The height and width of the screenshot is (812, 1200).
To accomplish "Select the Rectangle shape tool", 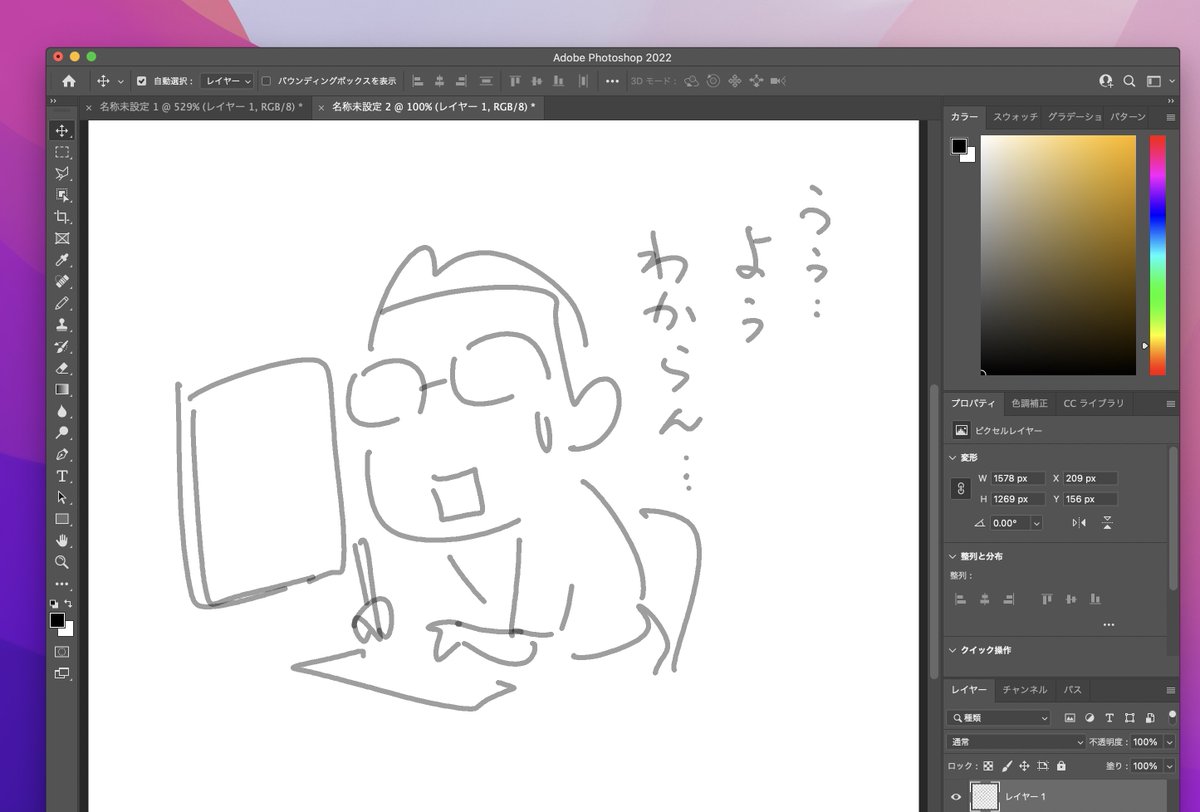I will point(62,519).
